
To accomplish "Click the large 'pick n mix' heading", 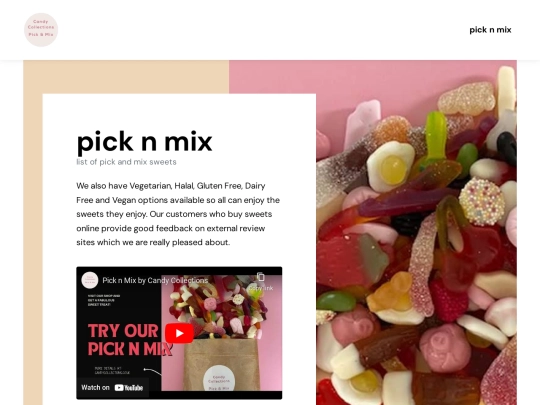I will pos(144,142).
